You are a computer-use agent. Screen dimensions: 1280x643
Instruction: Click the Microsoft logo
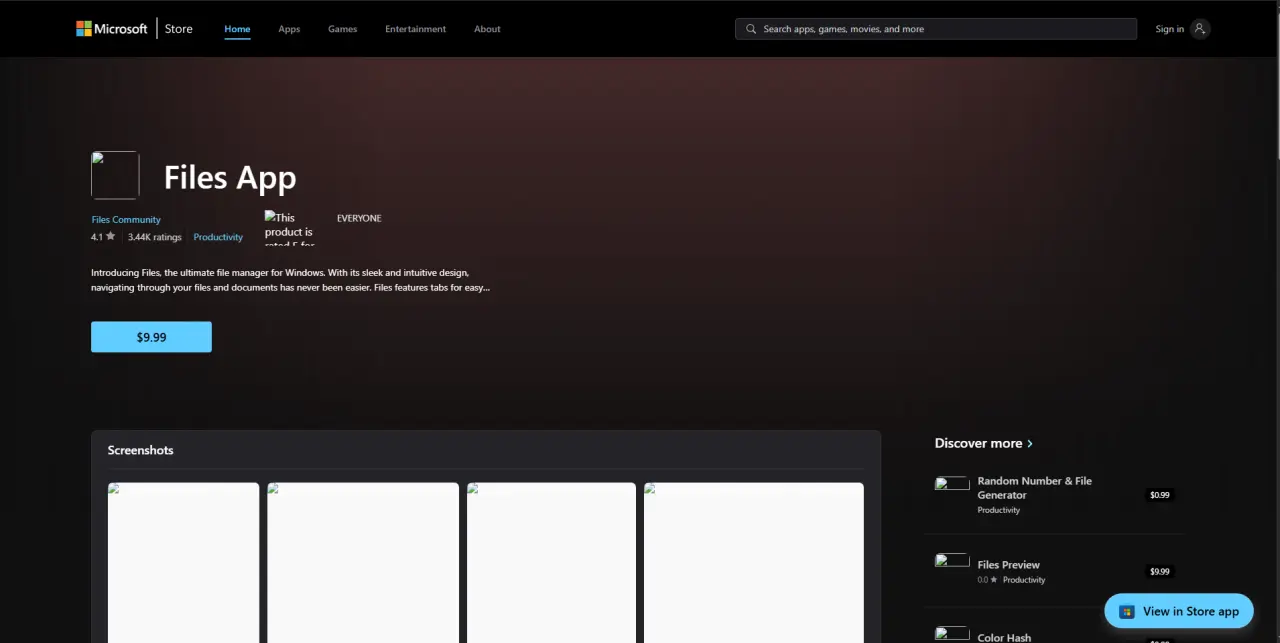coord(112,29)
